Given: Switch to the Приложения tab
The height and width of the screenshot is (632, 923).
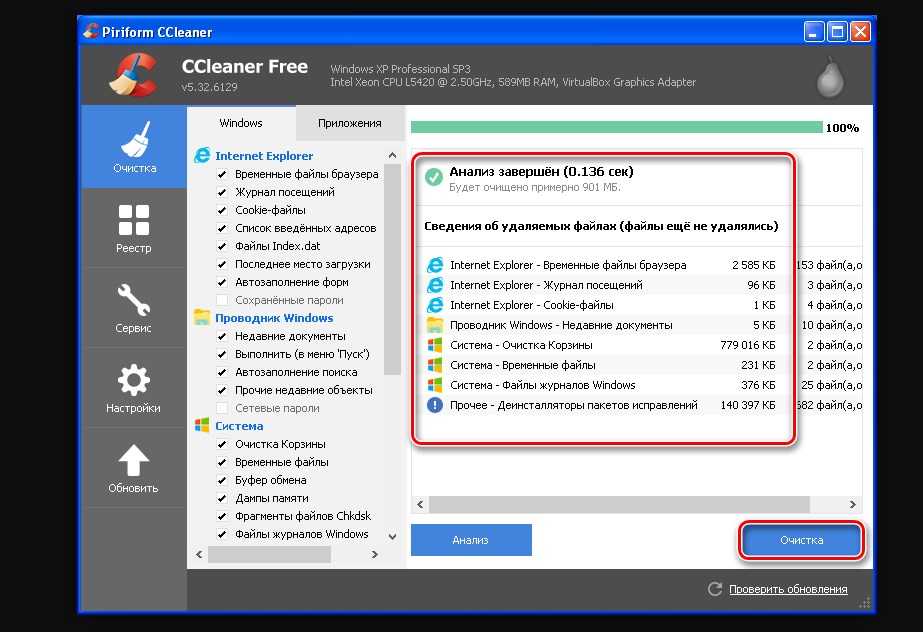Looking at the screenshot, I should tap(349, 123).
